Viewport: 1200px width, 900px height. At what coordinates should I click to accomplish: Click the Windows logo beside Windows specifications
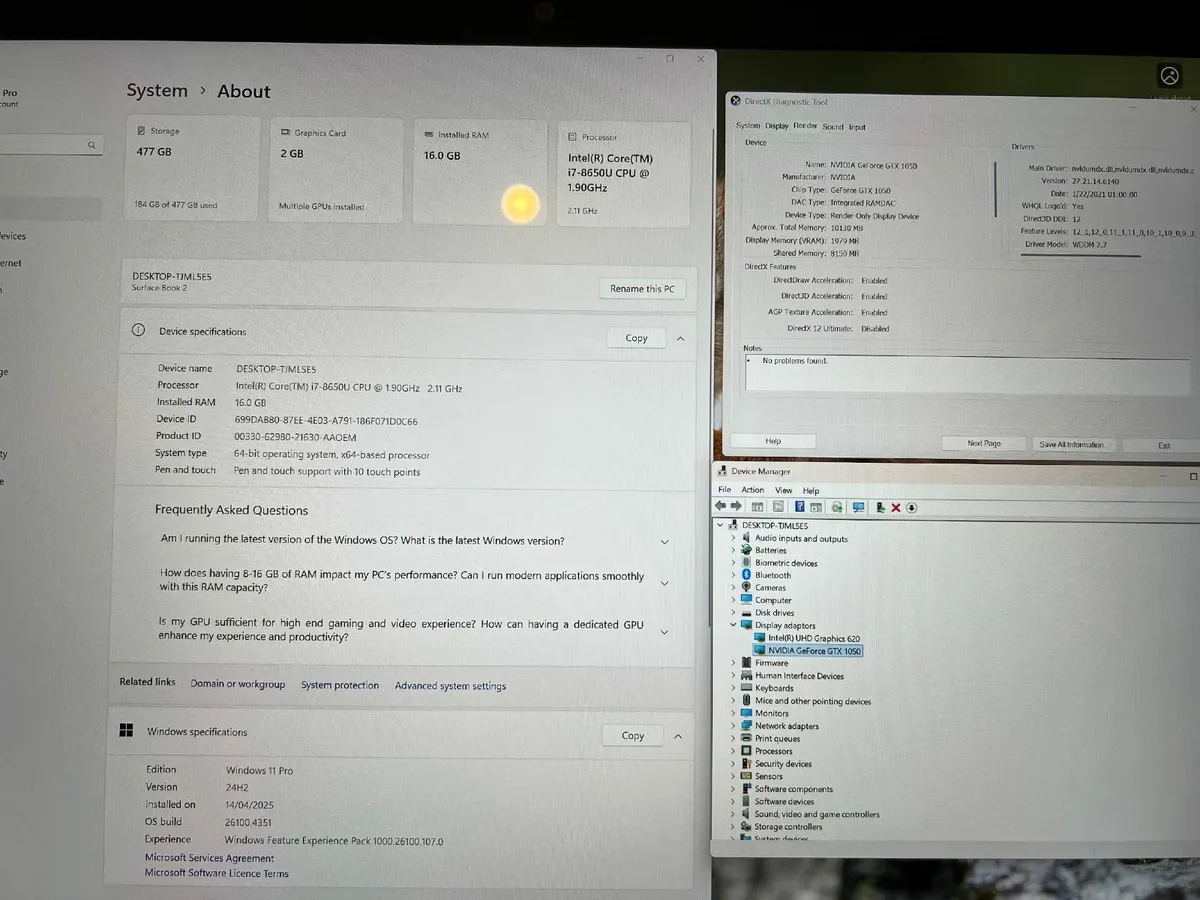[127, 731]
